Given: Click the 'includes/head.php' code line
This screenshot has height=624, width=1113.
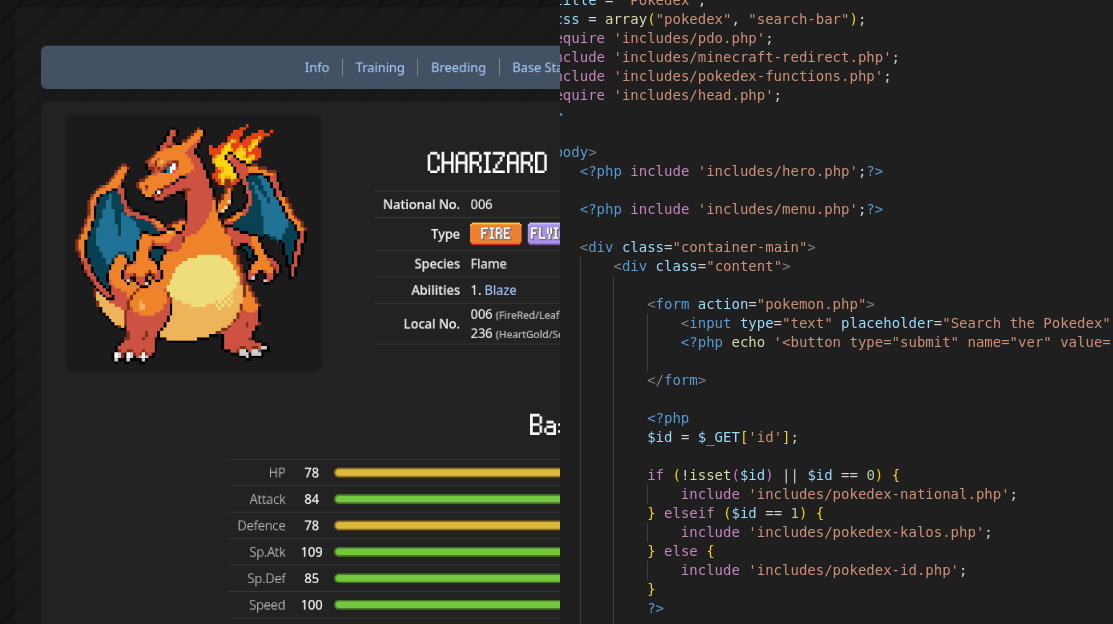Looking at the screenshot, I should tap(671, 95).
